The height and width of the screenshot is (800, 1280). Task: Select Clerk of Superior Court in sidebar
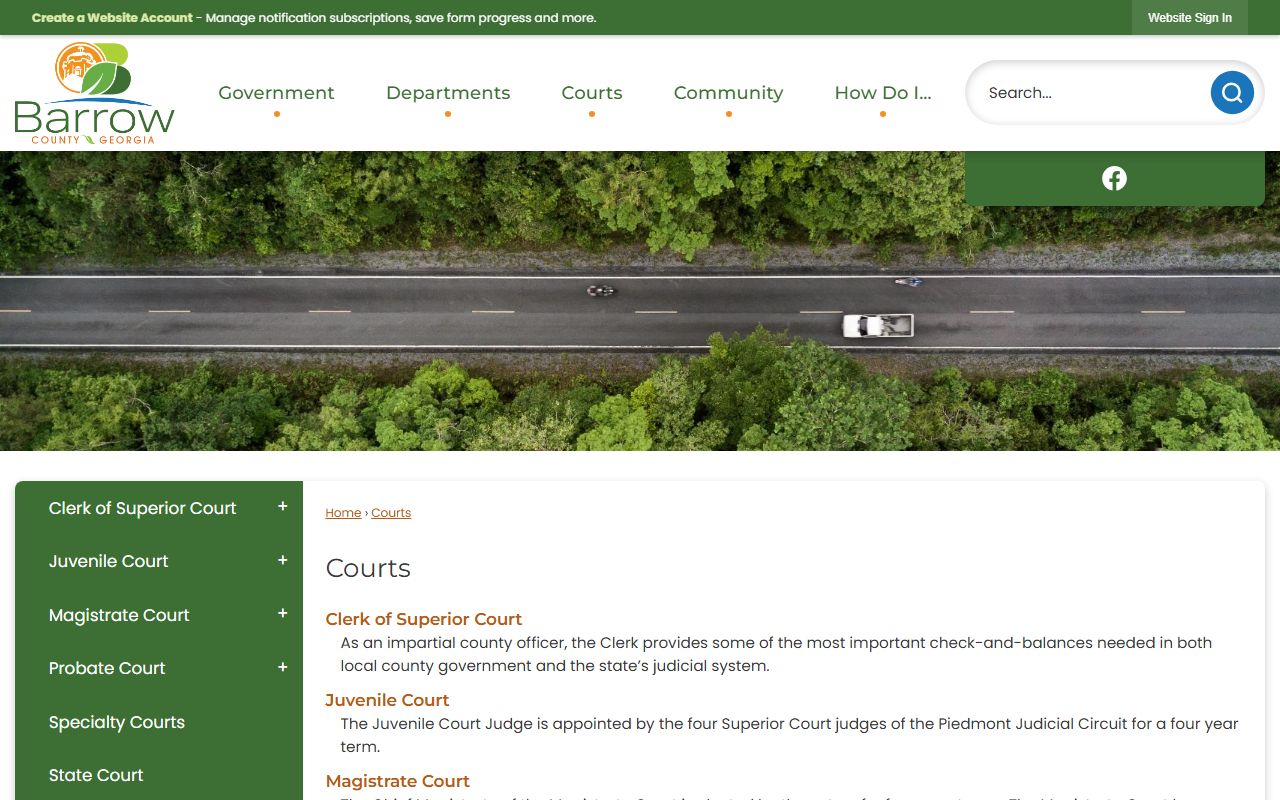tap(142, 508)
